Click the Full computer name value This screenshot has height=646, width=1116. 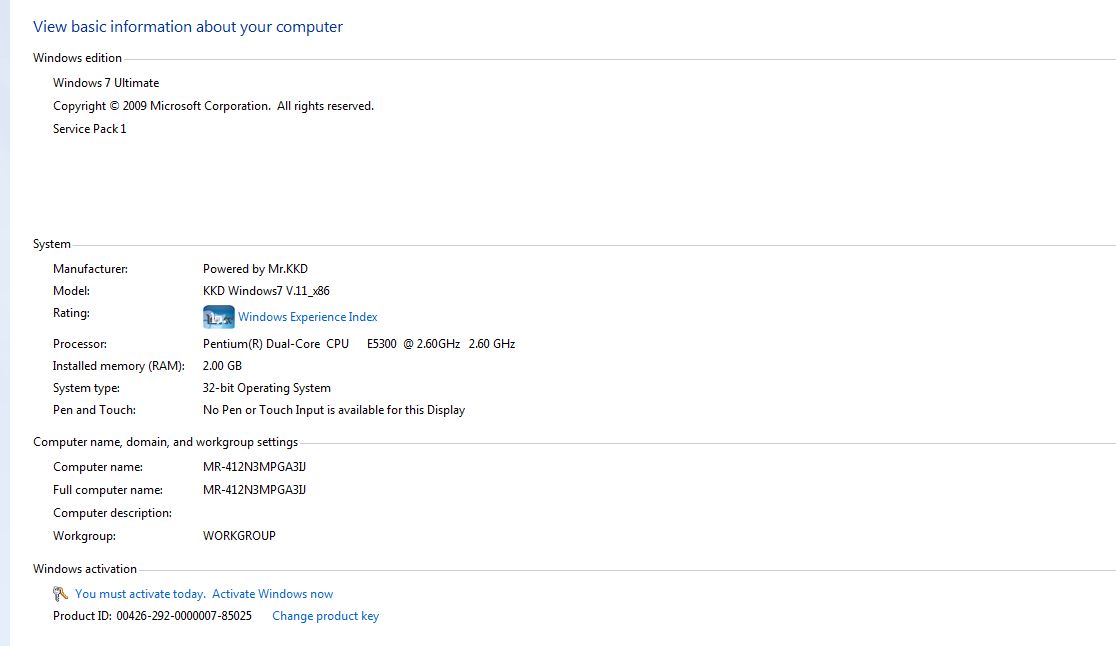coord(254,490)
